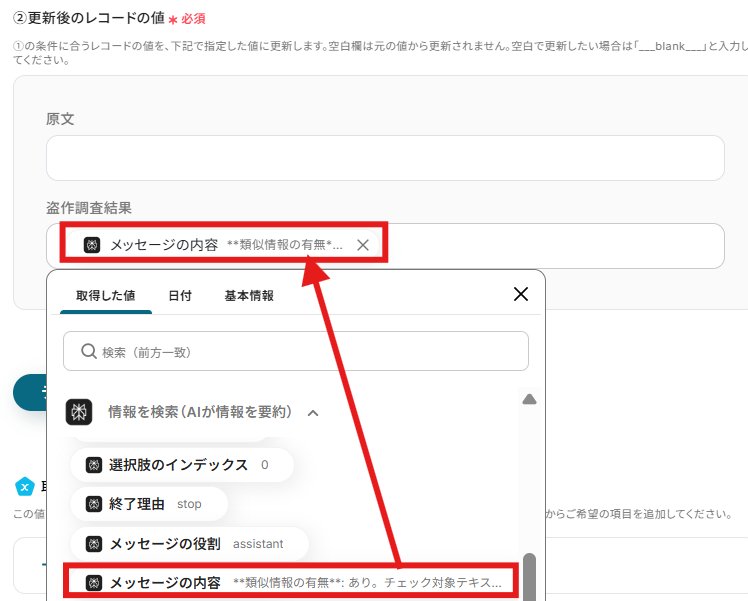
Task: Click the Perplexity icon in the inserted chip
Action: [92, 245]
